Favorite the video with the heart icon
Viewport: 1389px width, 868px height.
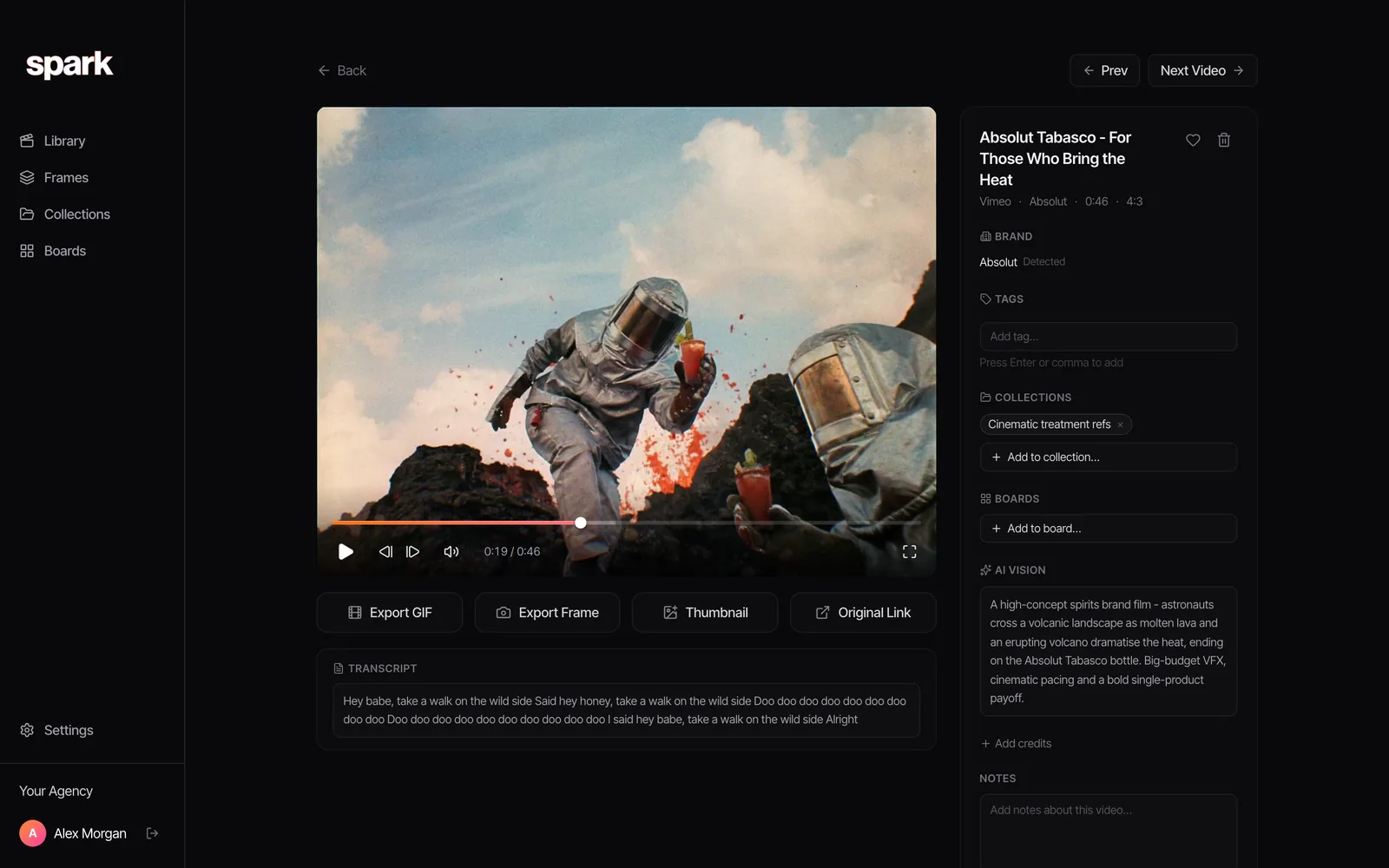click(x=1193, y=140)
